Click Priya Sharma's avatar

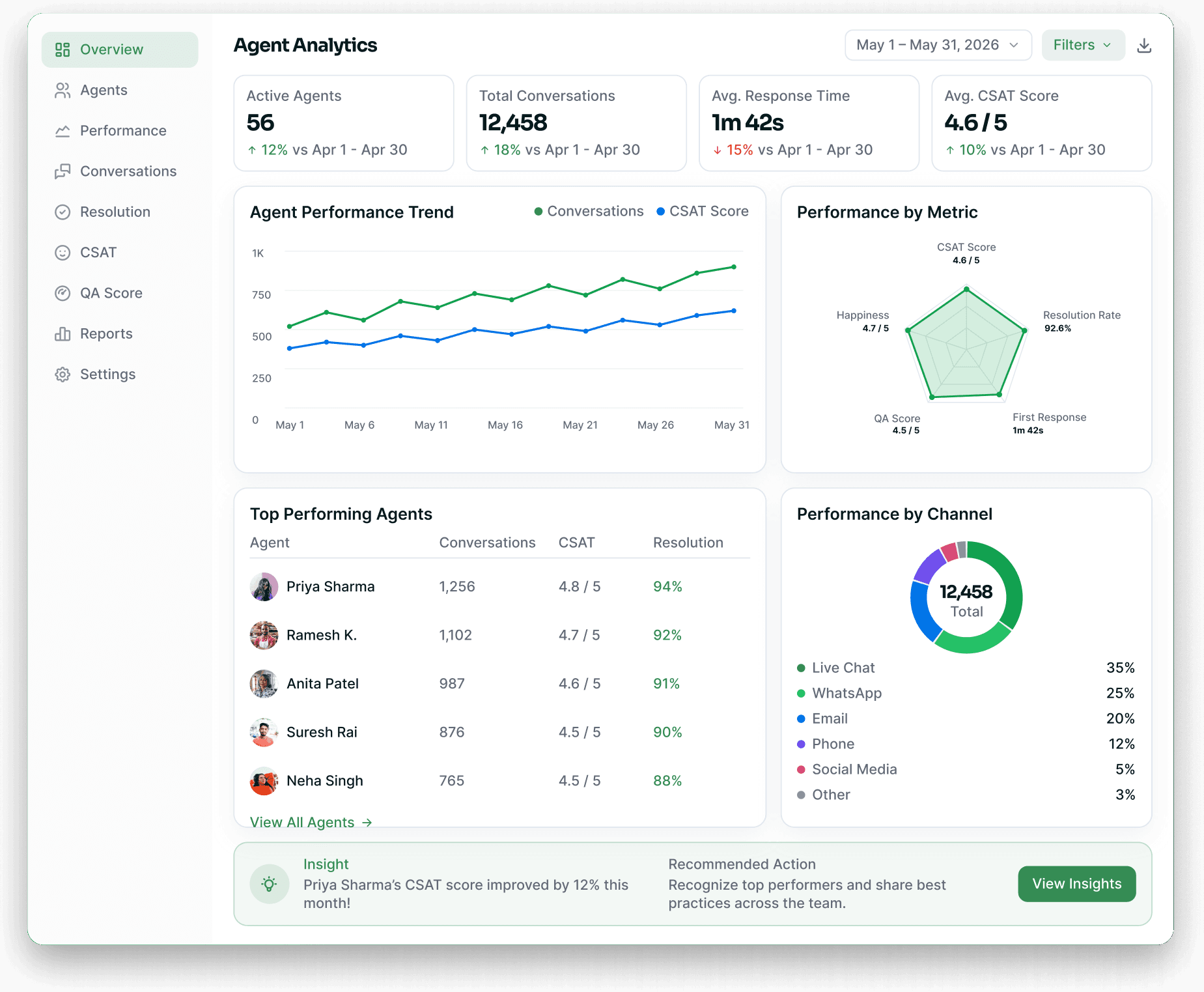pyautogui.click(x=264, y=587)
